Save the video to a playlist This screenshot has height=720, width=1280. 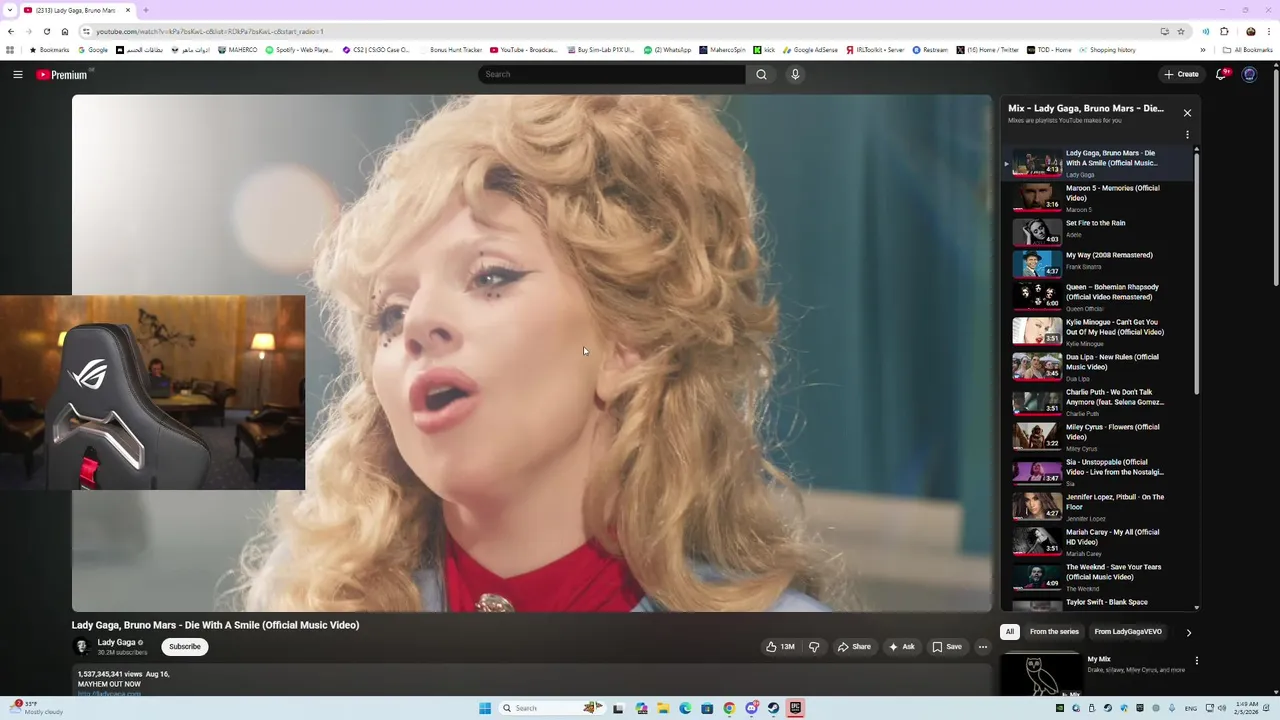pos(947,647)
